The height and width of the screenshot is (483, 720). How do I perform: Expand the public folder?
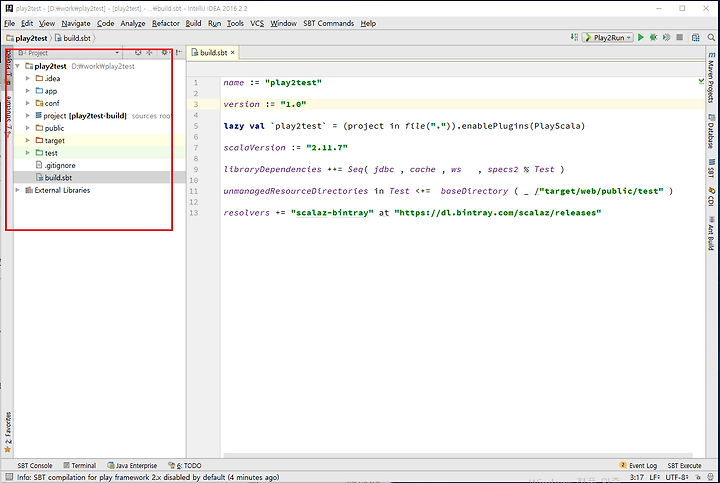[28, 128]
